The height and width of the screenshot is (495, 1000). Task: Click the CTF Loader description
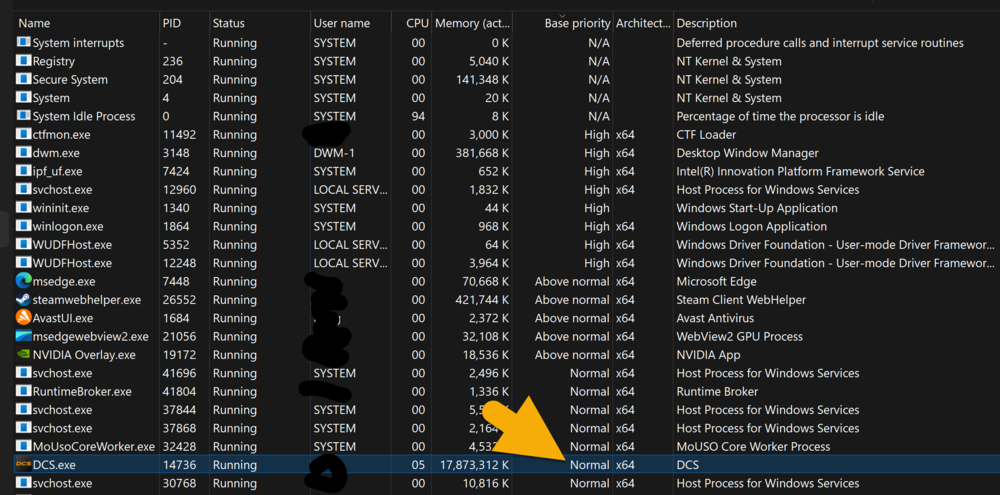pos(706,135)
